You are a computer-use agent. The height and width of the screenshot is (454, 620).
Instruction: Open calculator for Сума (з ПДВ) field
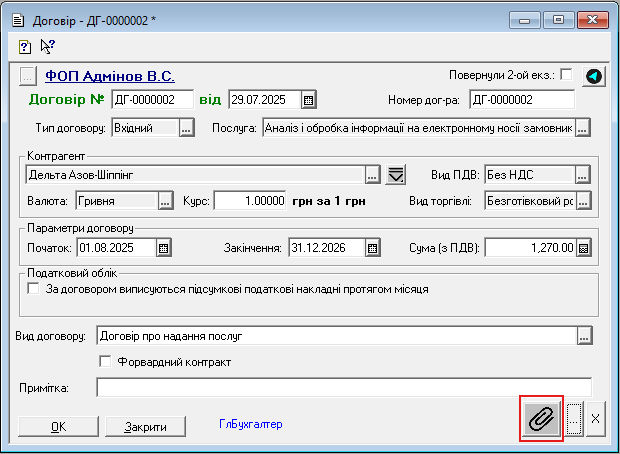tap(583, 248)
